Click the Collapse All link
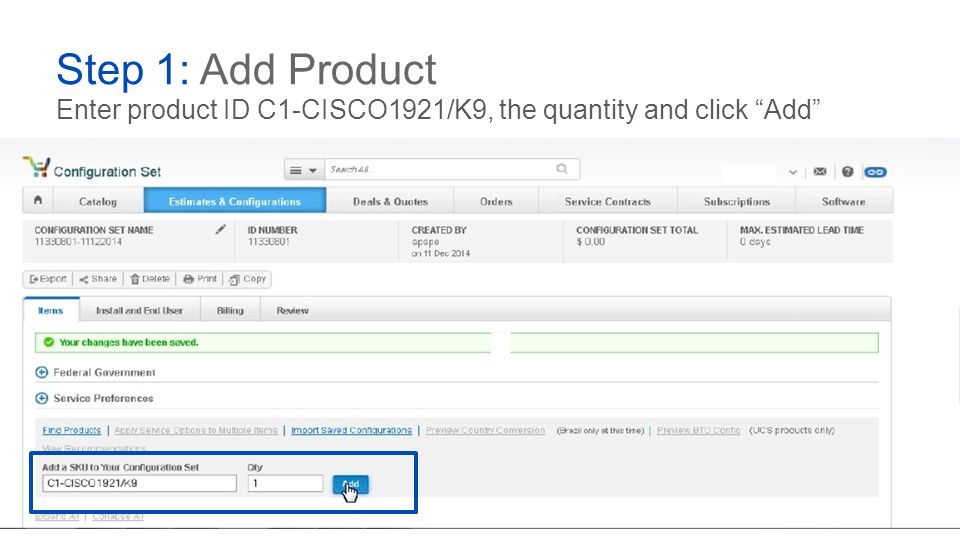This screenshot has width=960, height=540. pyautogui.click(x=118, y=517)
